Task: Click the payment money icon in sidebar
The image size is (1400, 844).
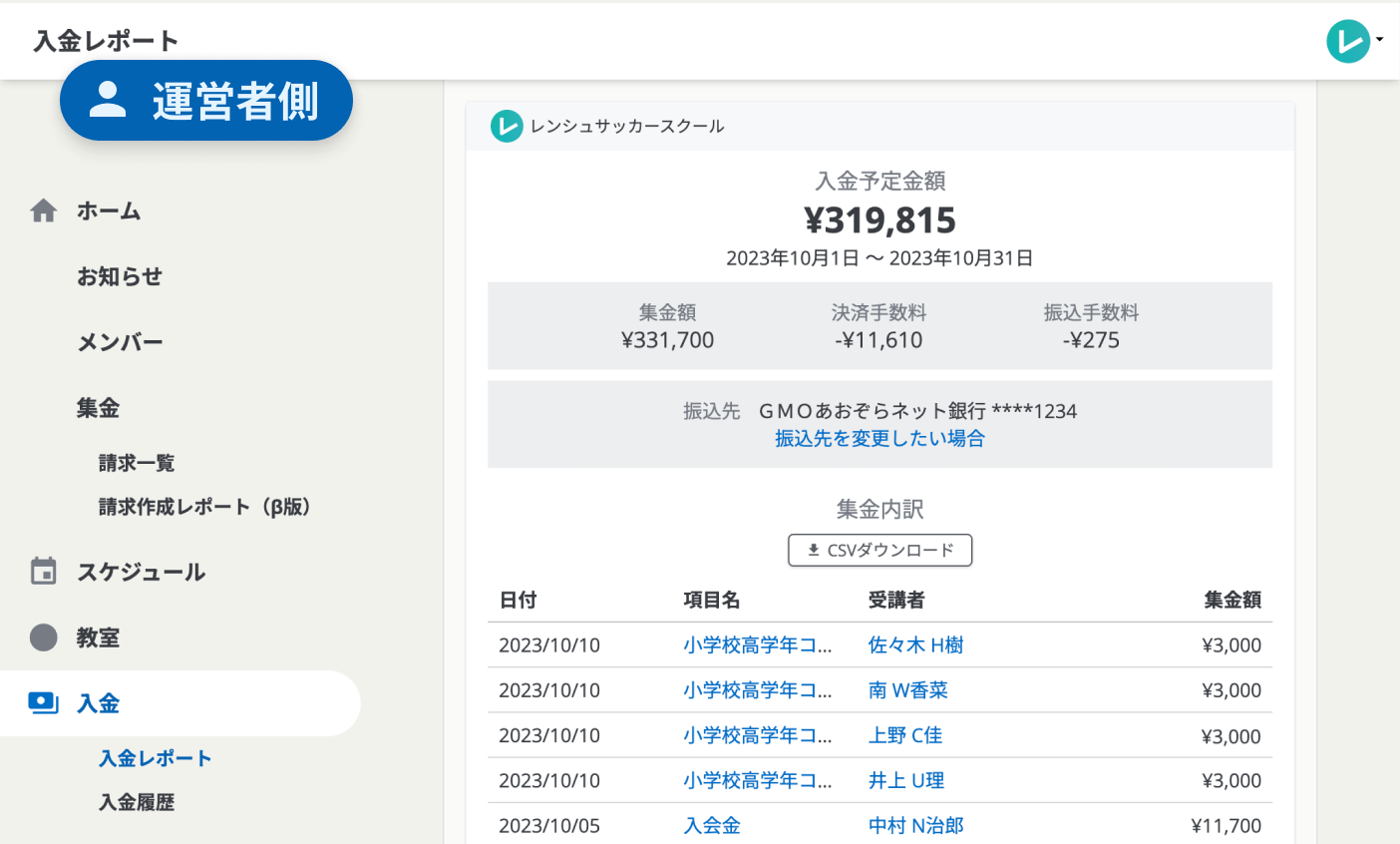Action: 44,703
